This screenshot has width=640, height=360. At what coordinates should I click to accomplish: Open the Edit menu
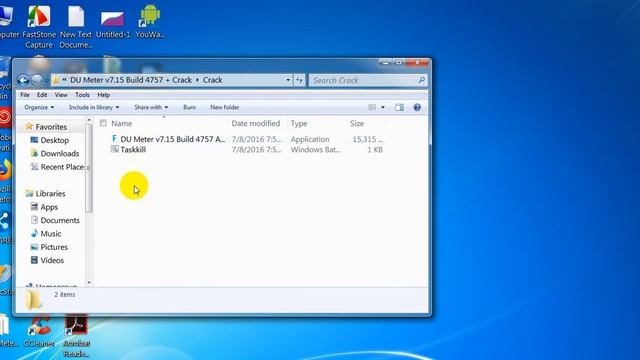pos(42,95)
